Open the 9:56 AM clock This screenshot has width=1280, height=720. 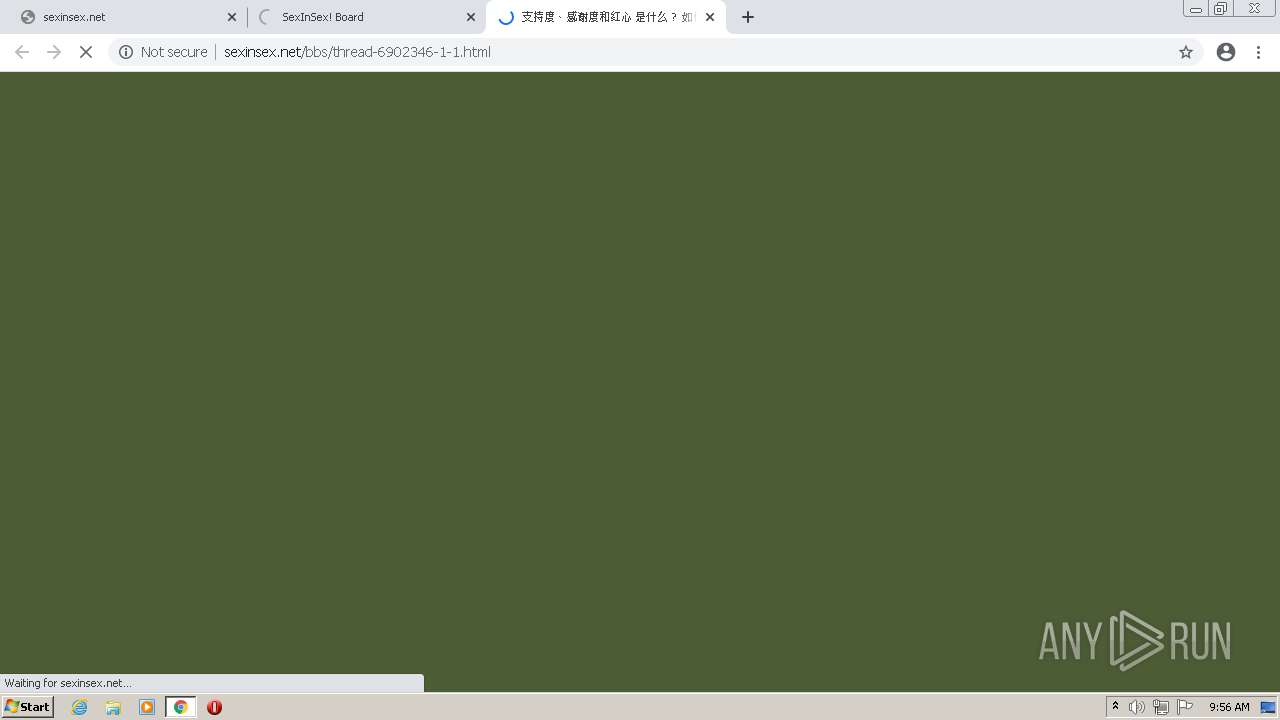coord(1229,707)
